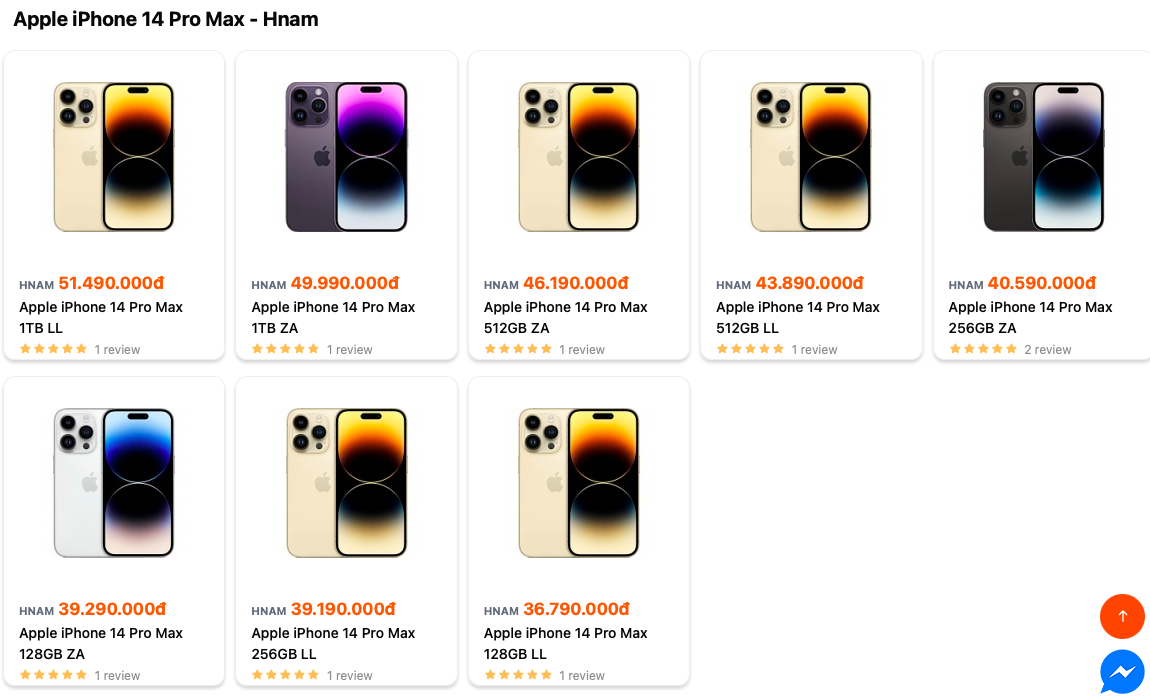Image resolution: width=1150 pixels, height=697 pixels.
Task: Click the 51.490.000đ price
Action: (x=111, y=283)
